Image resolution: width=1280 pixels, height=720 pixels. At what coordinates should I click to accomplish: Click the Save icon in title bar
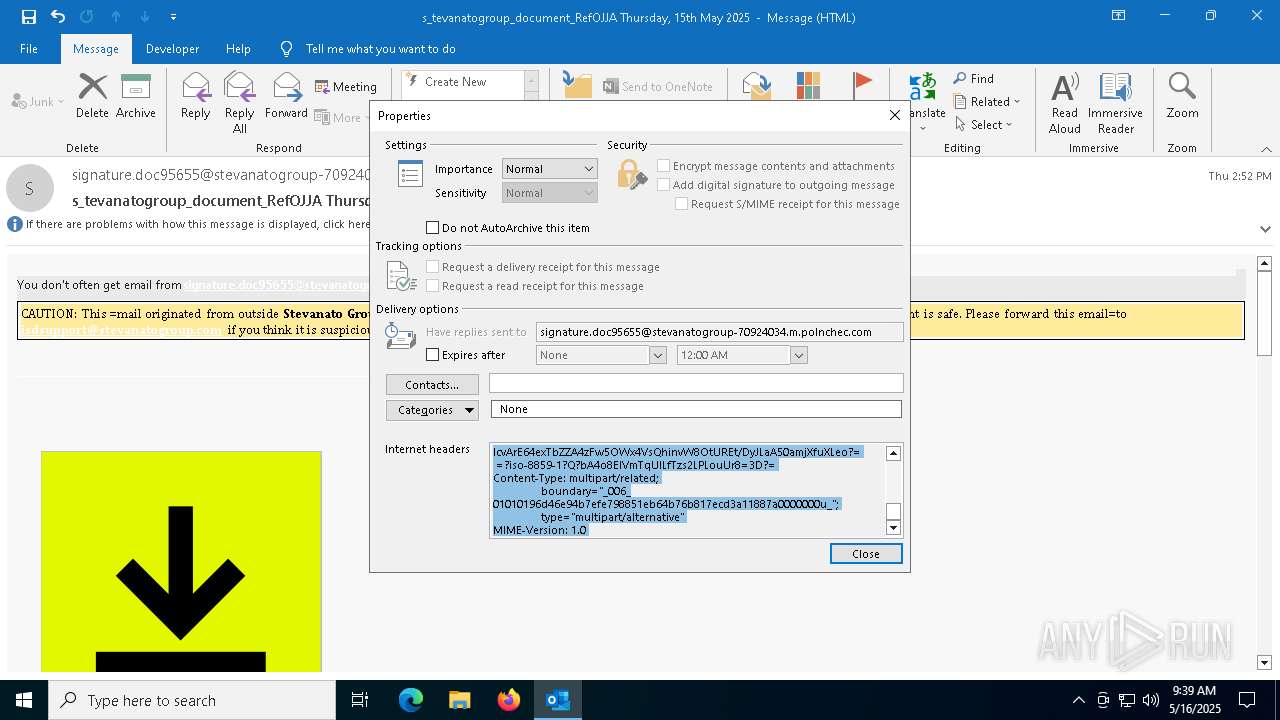tap(29, 17)
